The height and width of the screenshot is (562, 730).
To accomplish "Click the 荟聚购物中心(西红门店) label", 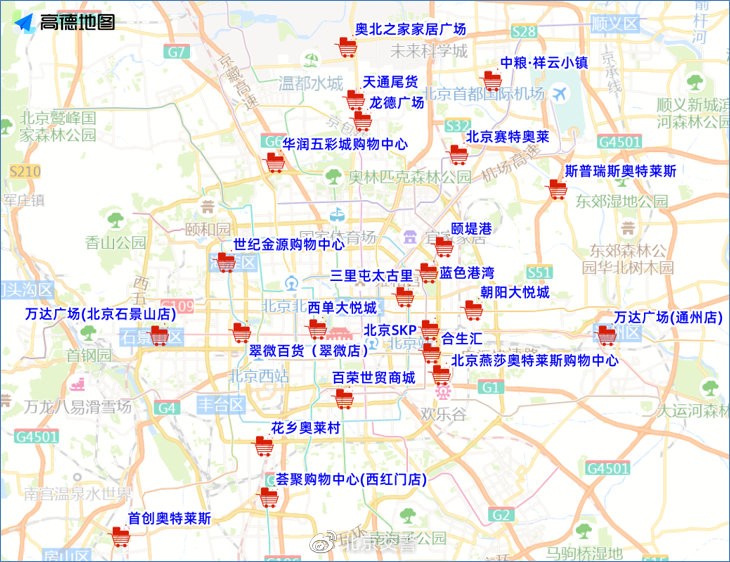I will coord(351,479).
